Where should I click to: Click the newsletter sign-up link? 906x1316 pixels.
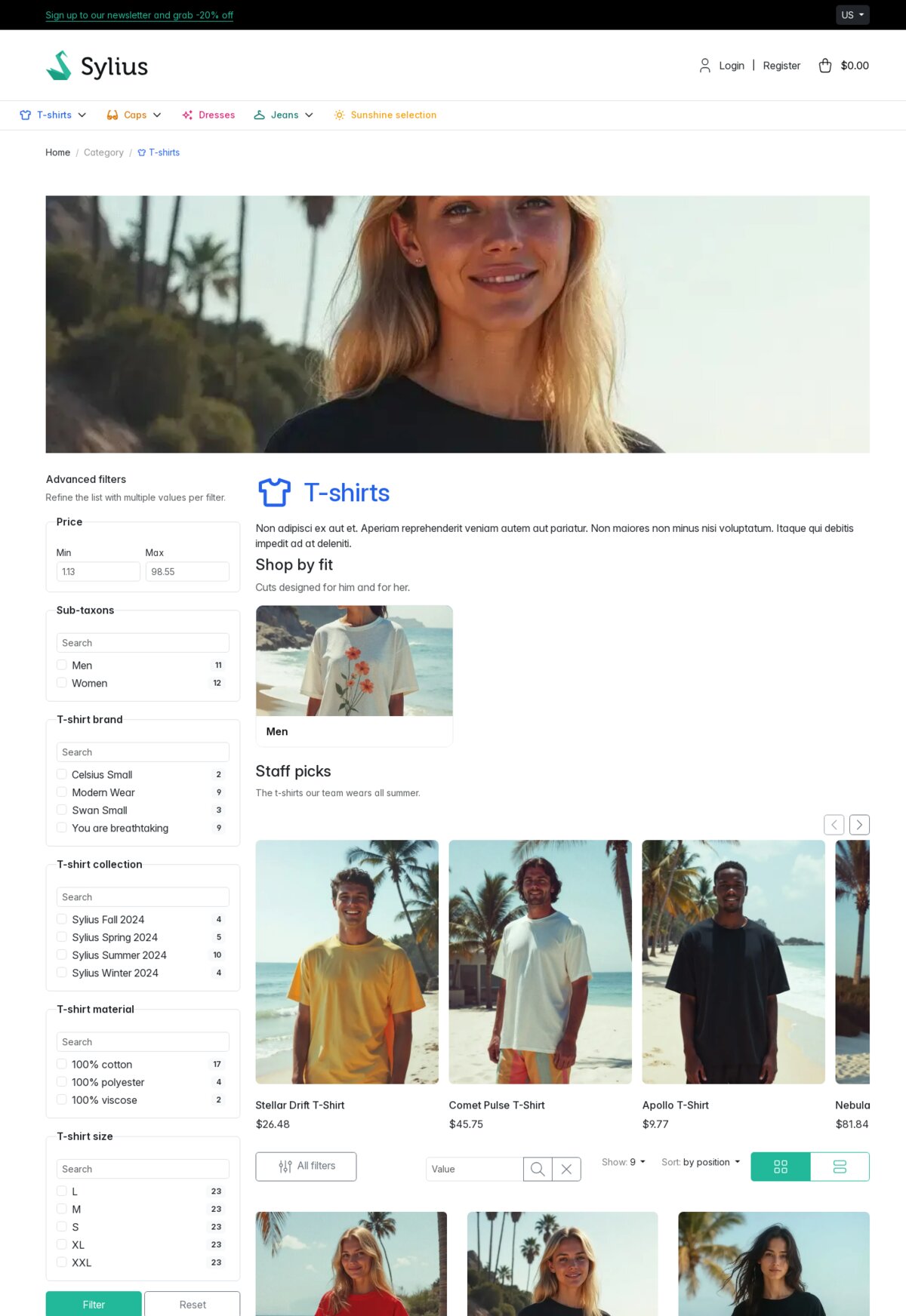(x=139, y=15)
